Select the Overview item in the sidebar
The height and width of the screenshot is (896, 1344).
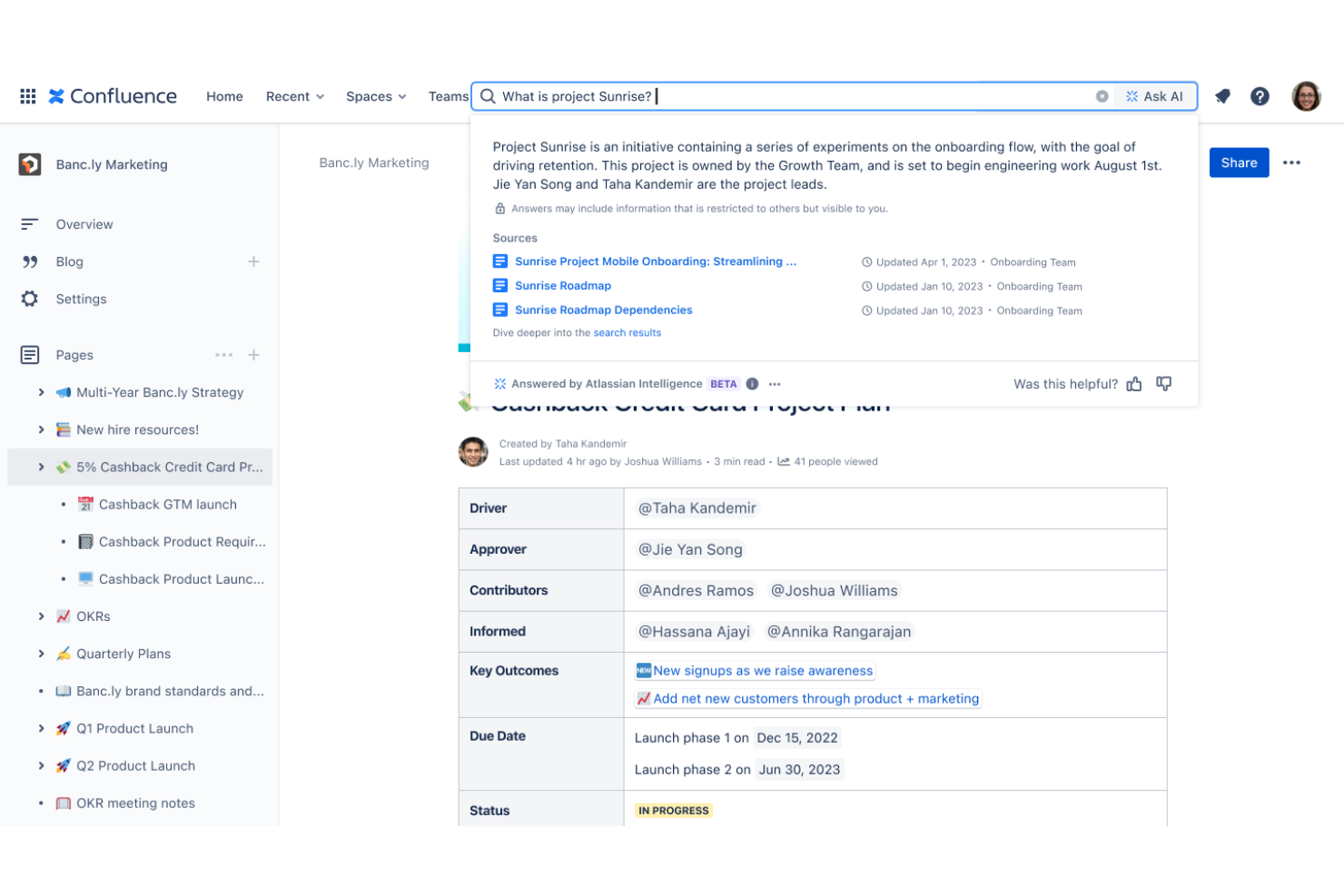point(84,224)
